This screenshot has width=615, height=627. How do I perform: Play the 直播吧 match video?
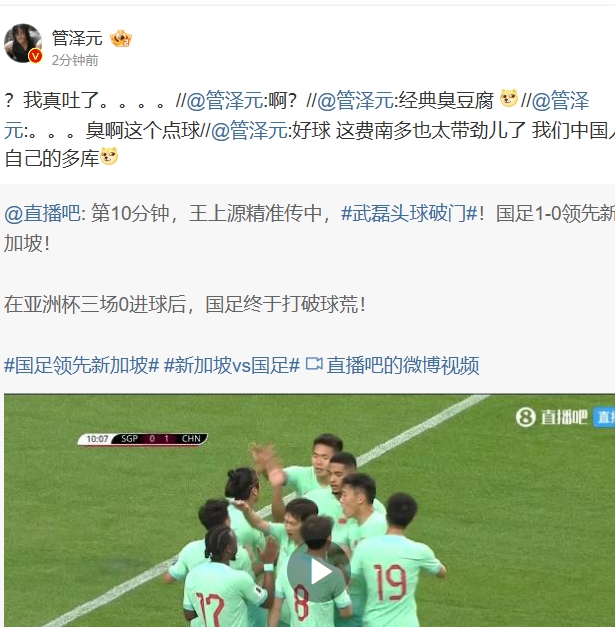tap(319, 571)
